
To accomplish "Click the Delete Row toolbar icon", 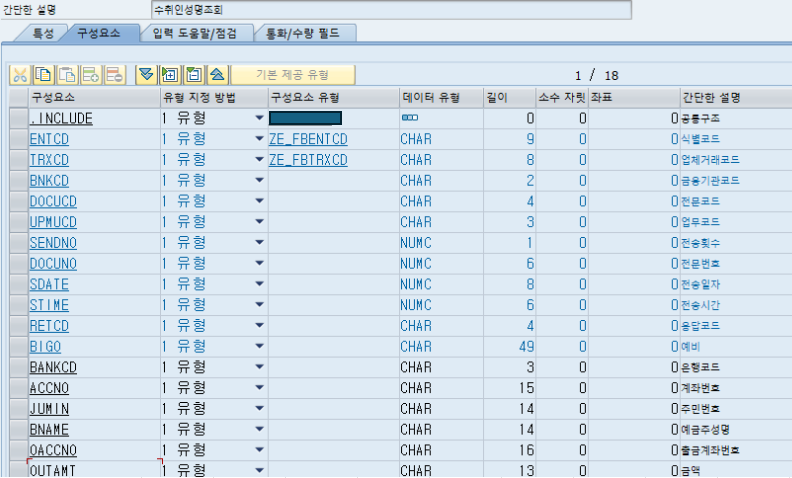I will click(x=115, y=75).
